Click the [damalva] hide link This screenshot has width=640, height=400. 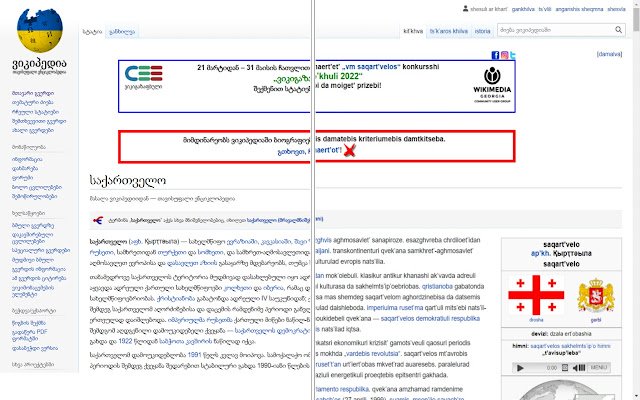609,54
